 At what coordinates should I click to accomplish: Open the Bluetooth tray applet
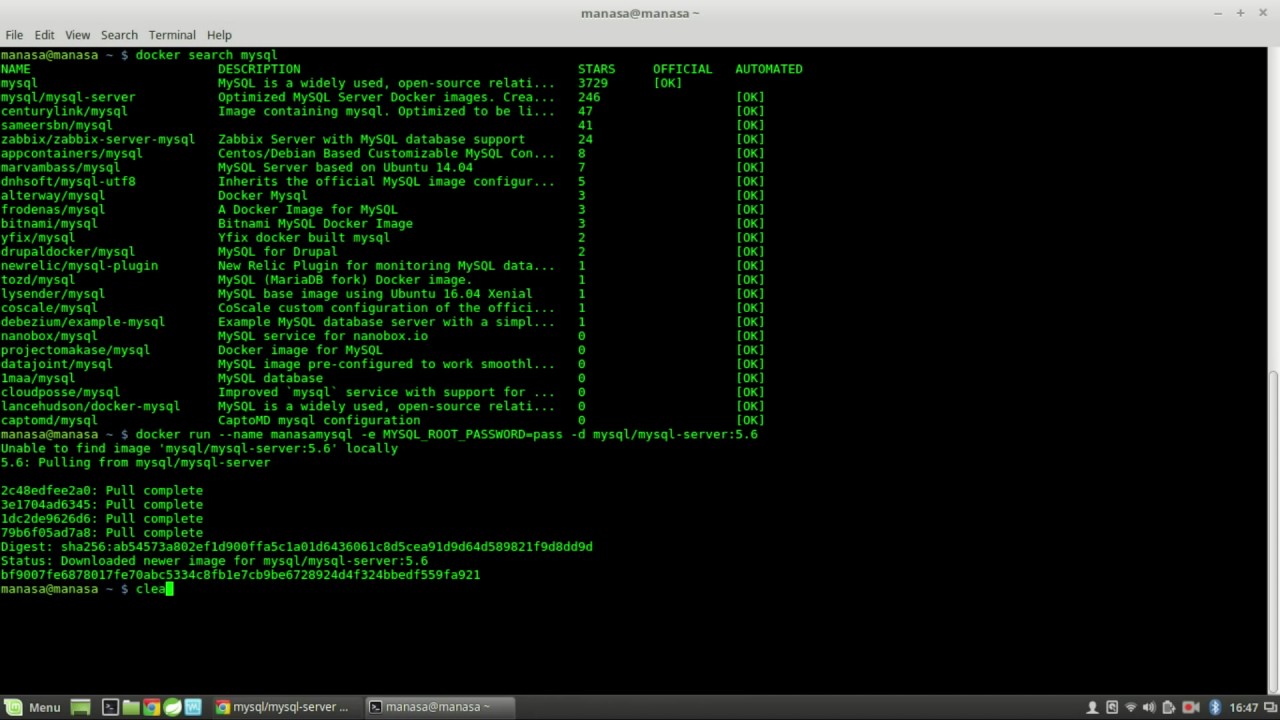(x=1215, y=707)
